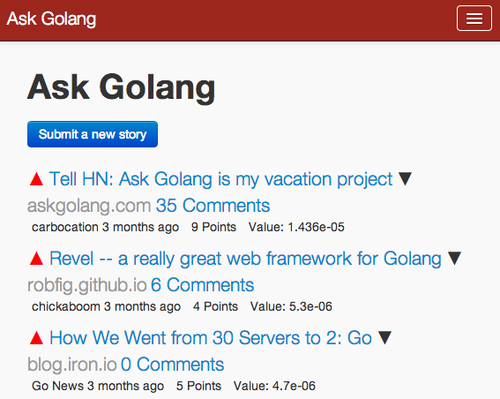View the 35 Comments thread
This screenshot has width=500, height=399.
point(213,205)
